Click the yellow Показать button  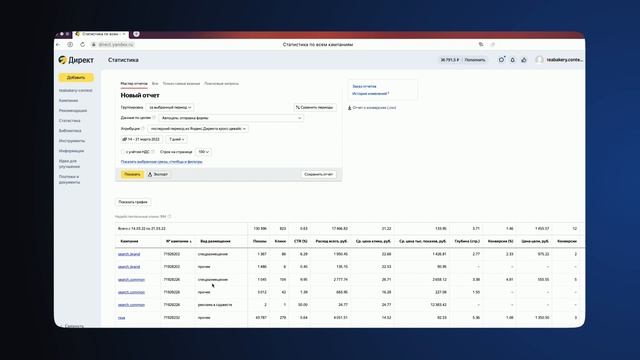(132, 174)
